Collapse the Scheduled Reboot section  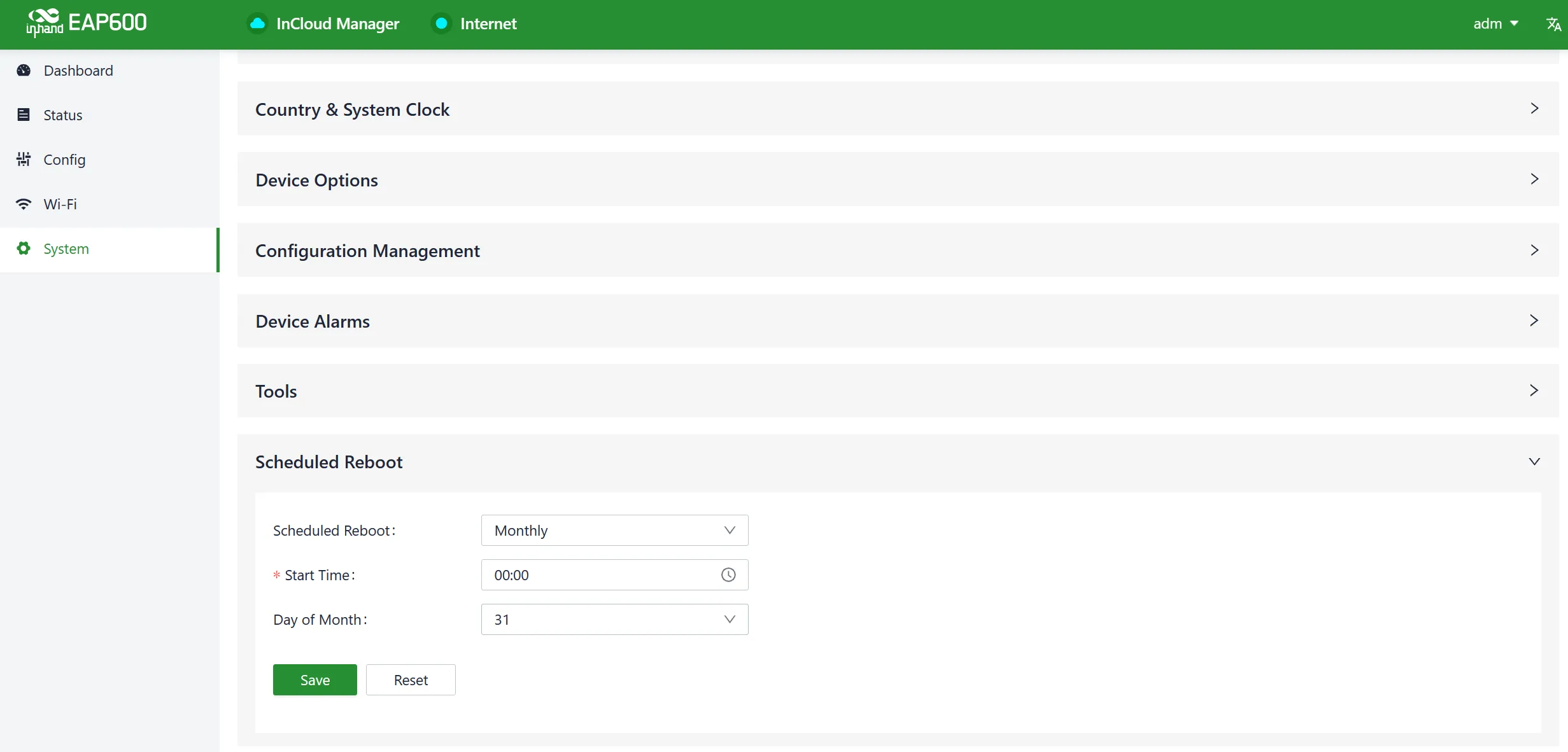point(898,462)
